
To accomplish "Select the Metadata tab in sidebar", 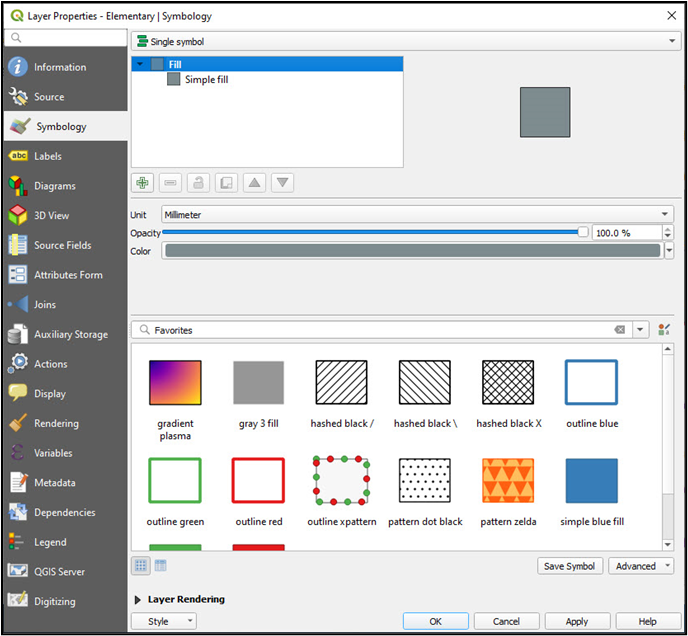I will pos(57,482).
